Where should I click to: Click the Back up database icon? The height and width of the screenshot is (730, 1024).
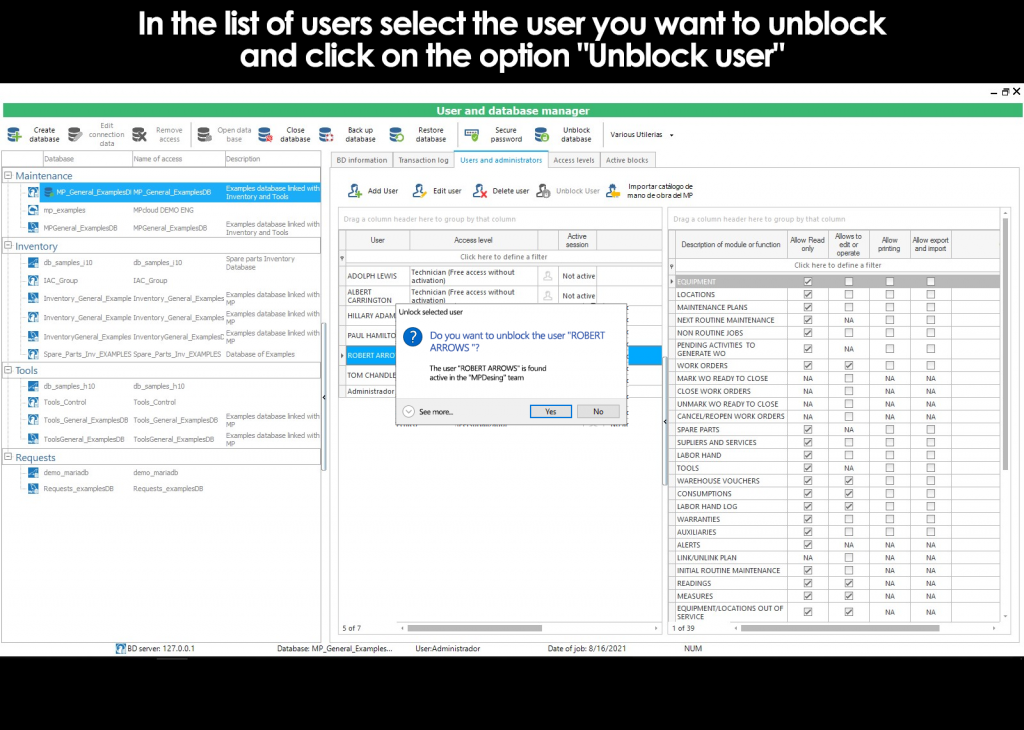tap(325, 135)
